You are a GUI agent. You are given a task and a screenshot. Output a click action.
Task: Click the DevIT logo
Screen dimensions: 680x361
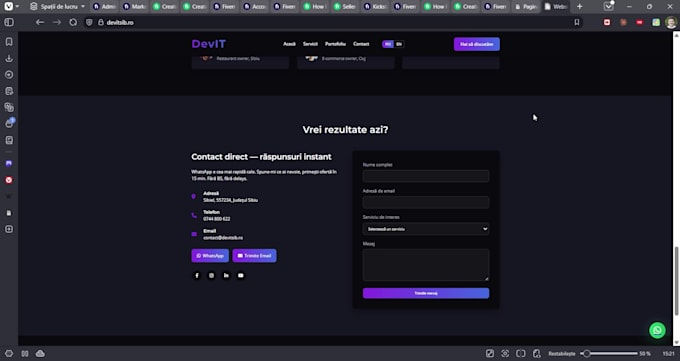point(209,44)
